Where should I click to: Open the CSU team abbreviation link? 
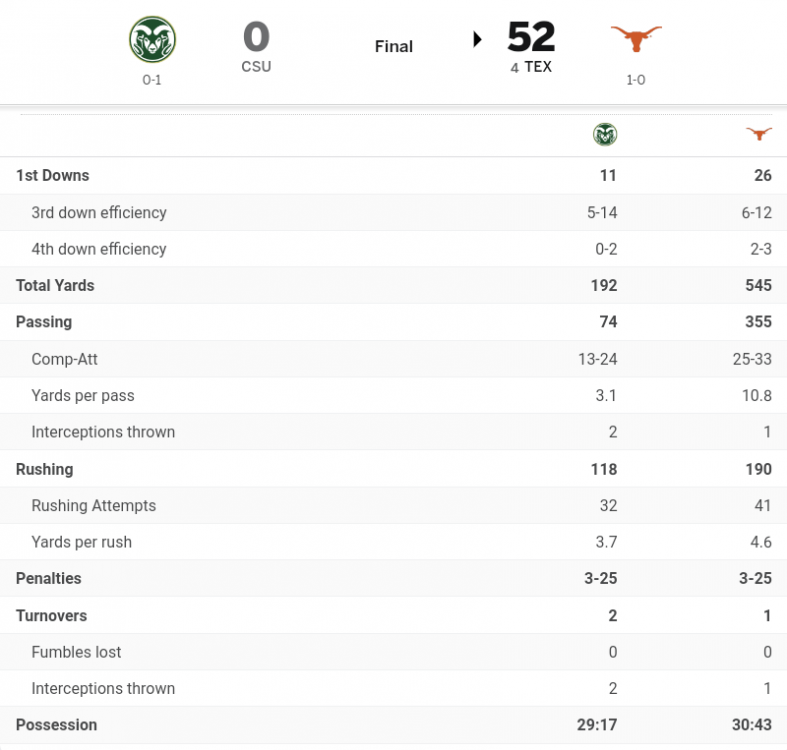coord(256,67)
